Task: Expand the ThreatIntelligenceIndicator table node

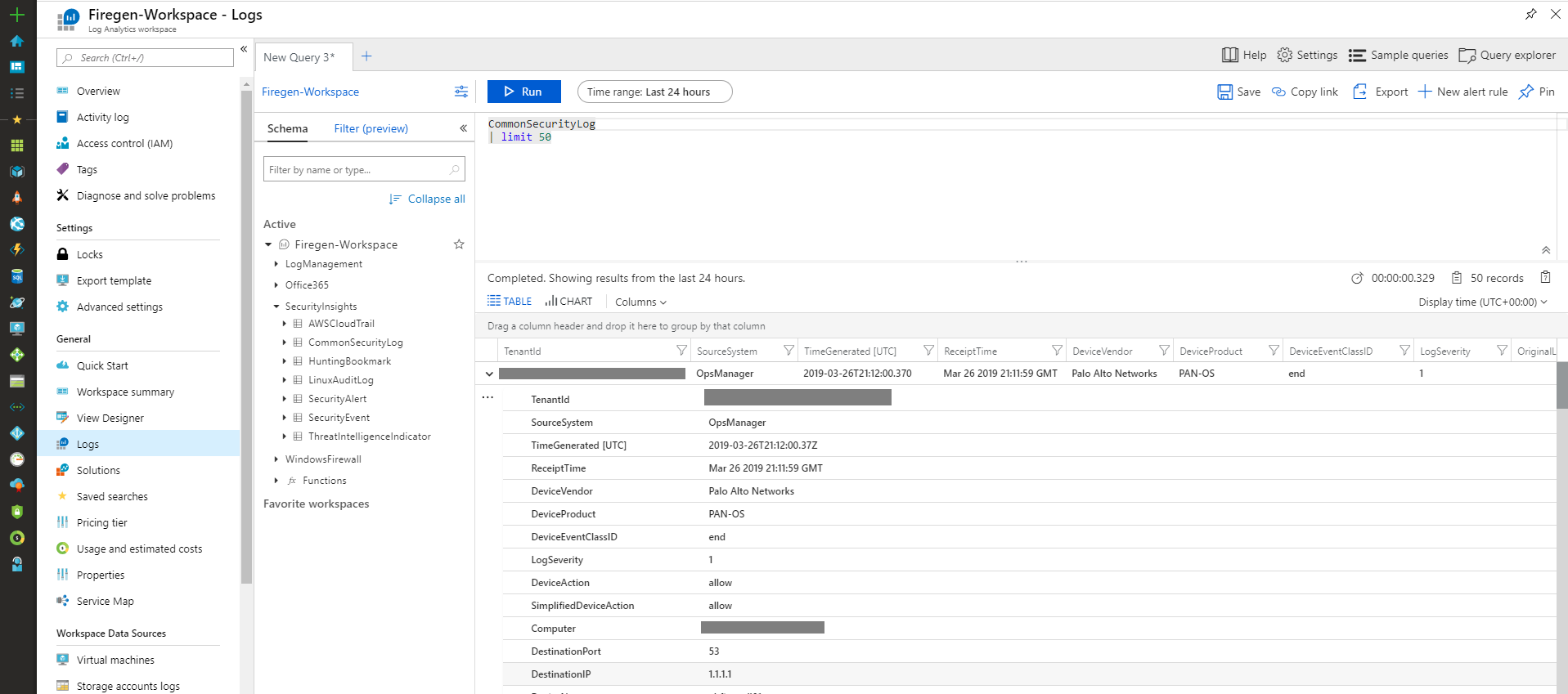Action: (x=285, y=437)
